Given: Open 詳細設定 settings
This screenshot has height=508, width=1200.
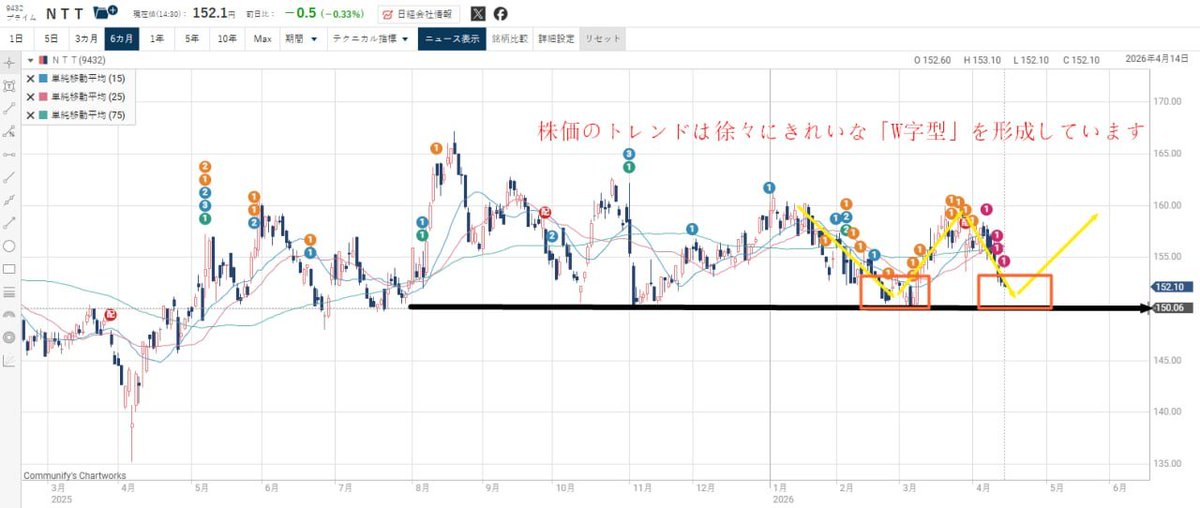Looking at the screenshot, I should click(x=556, y=39).
